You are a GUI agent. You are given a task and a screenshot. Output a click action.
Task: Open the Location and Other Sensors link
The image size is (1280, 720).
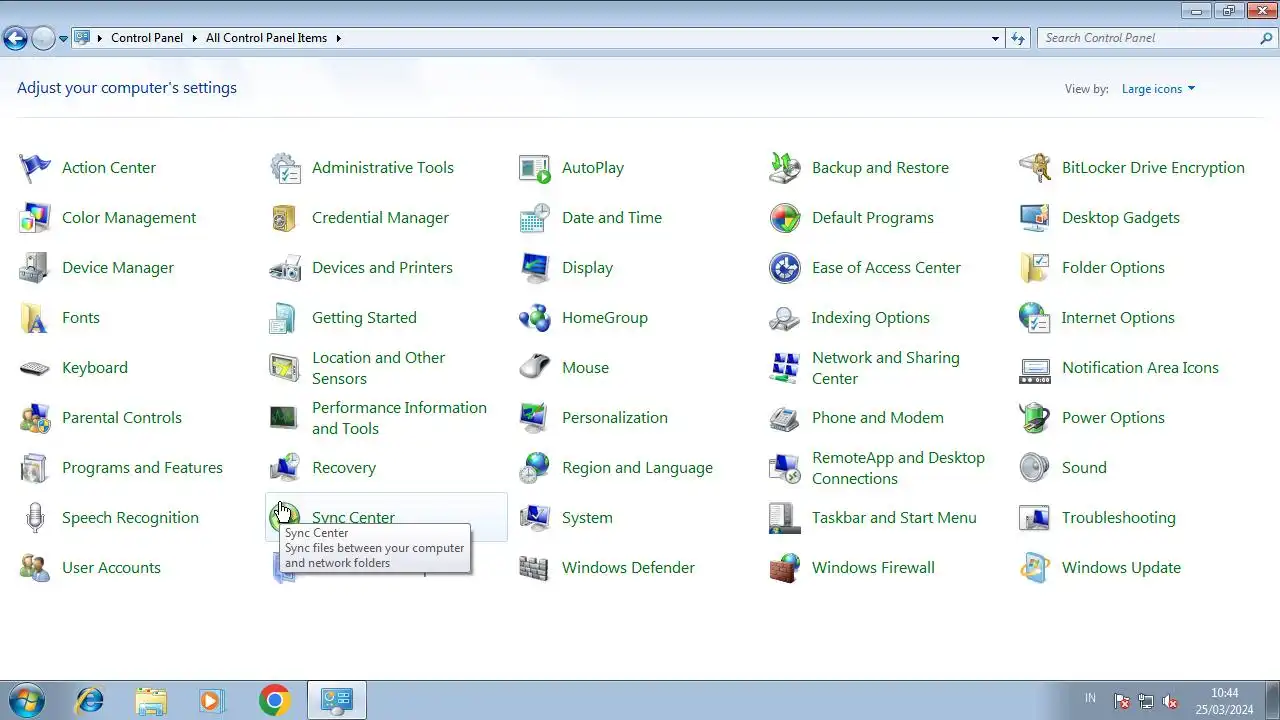point(378,368)
